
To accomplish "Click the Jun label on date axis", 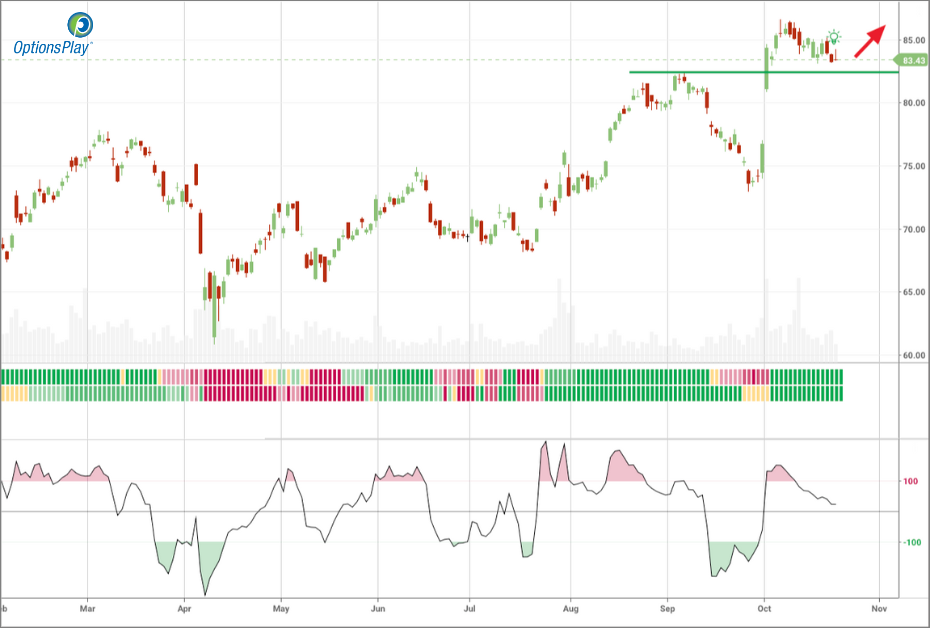I will point(378,607).
